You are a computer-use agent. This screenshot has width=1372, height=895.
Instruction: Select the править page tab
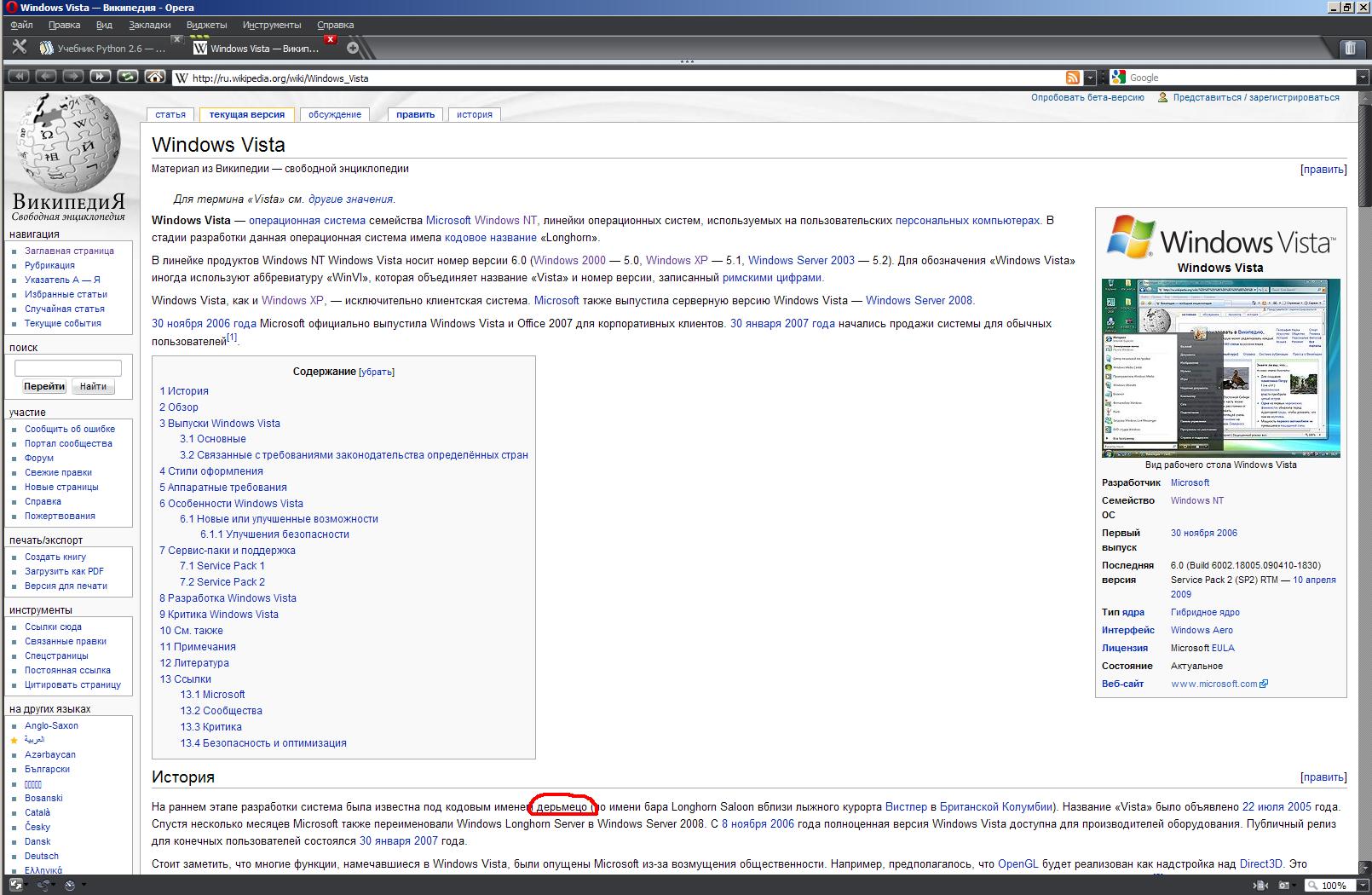pyautogui.click(x=416, y=114)
